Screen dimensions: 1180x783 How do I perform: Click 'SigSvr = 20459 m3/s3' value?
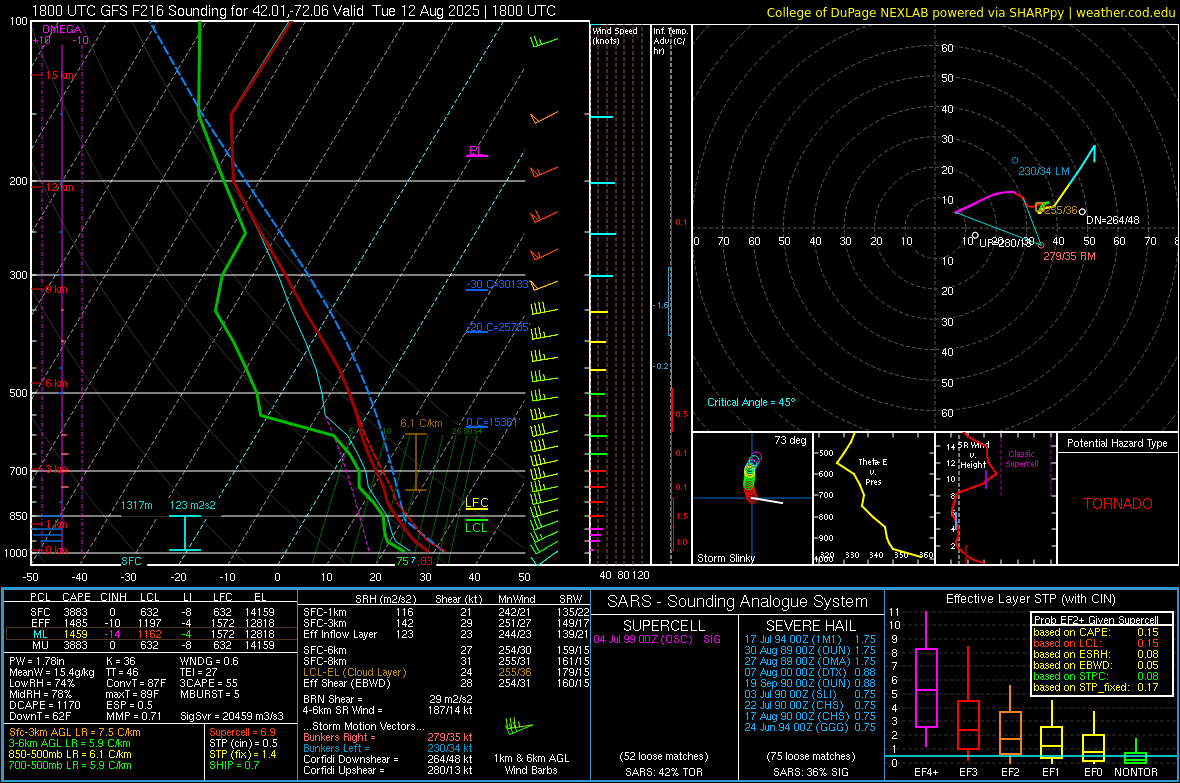click(232, 716)
